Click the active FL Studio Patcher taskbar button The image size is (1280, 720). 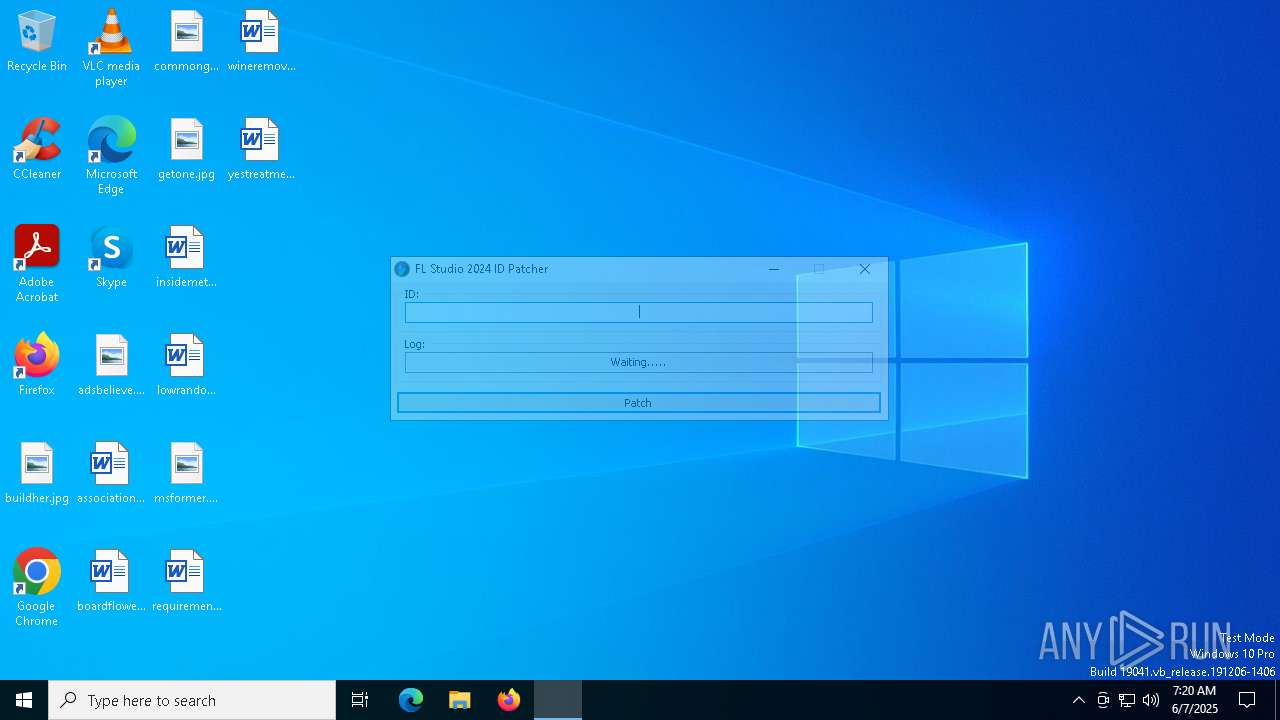[558, 700]
